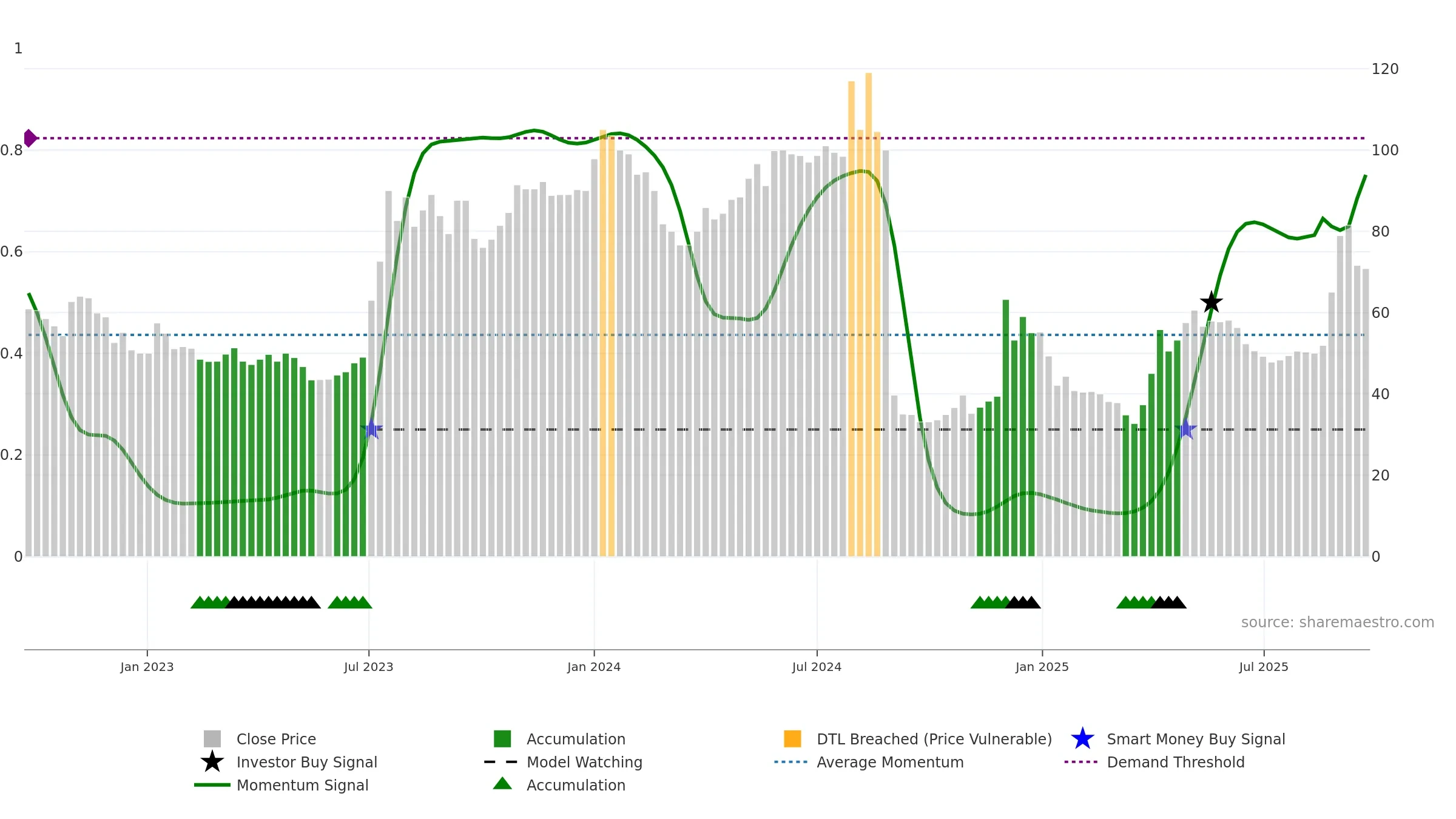1456x819 pixels.
Task: Select the blue Smart Money star near Jul 2023
Action: 372,429
